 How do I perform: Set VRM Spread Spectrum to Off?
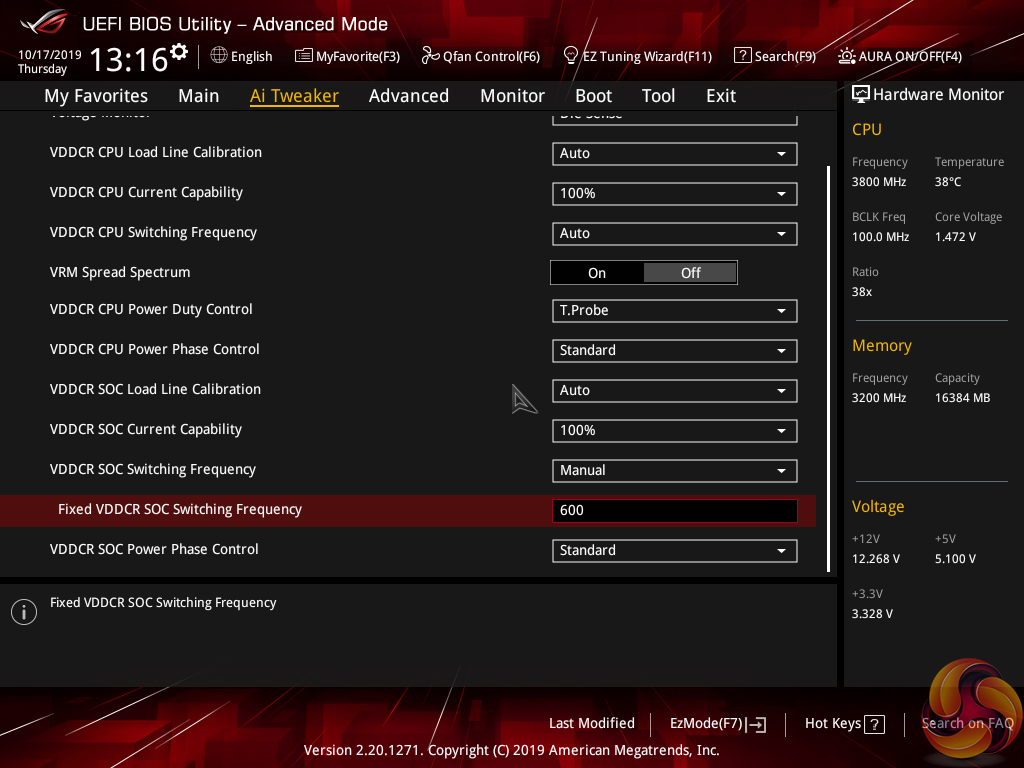690,273
